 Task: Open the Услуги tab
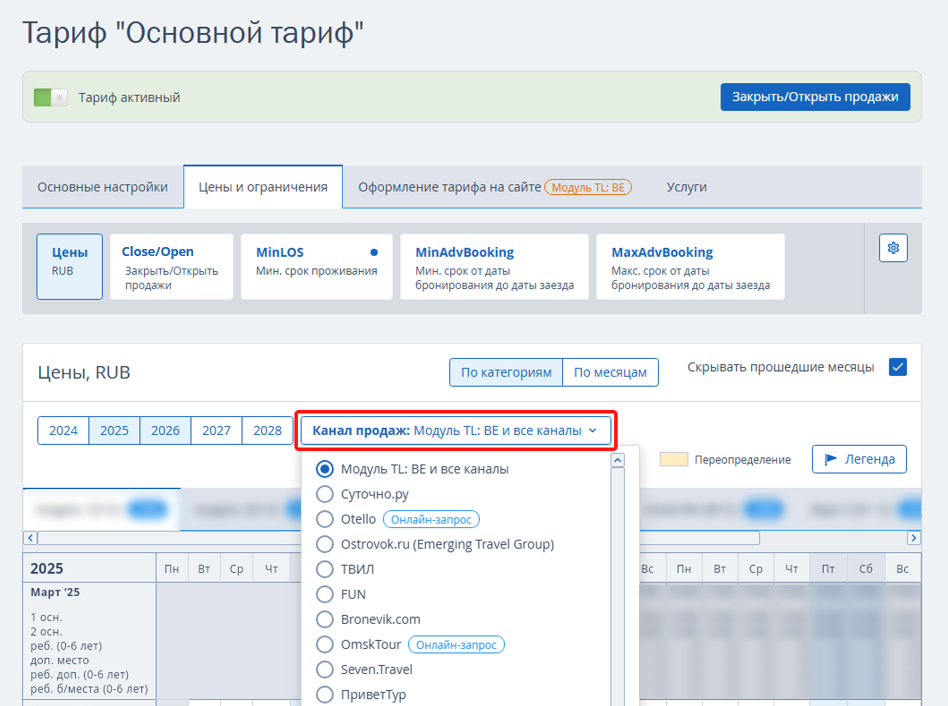point(686,187)
